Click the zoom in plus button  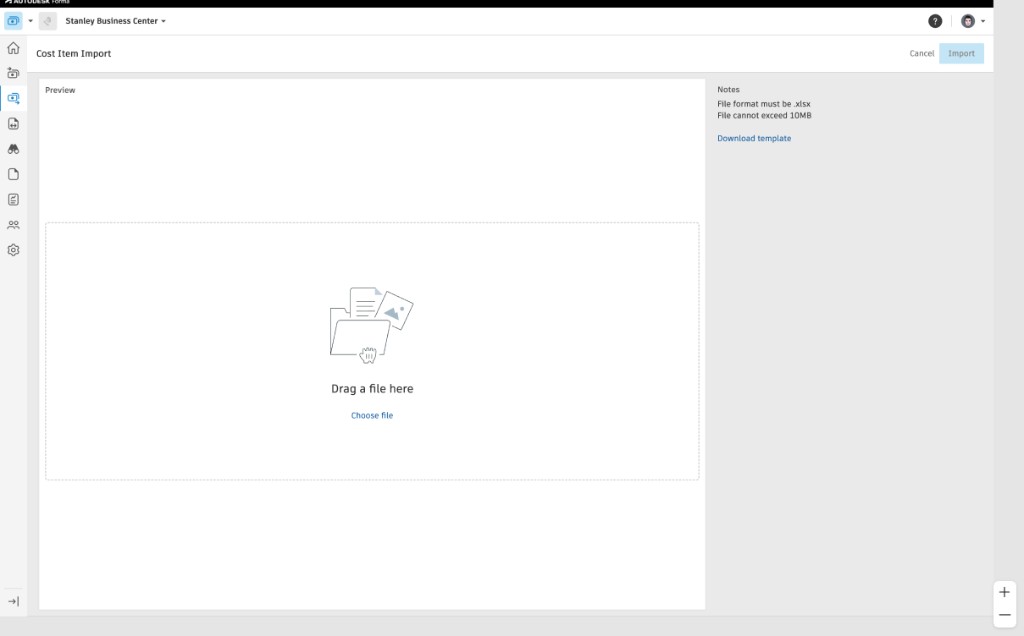[x=1004, y=592]
